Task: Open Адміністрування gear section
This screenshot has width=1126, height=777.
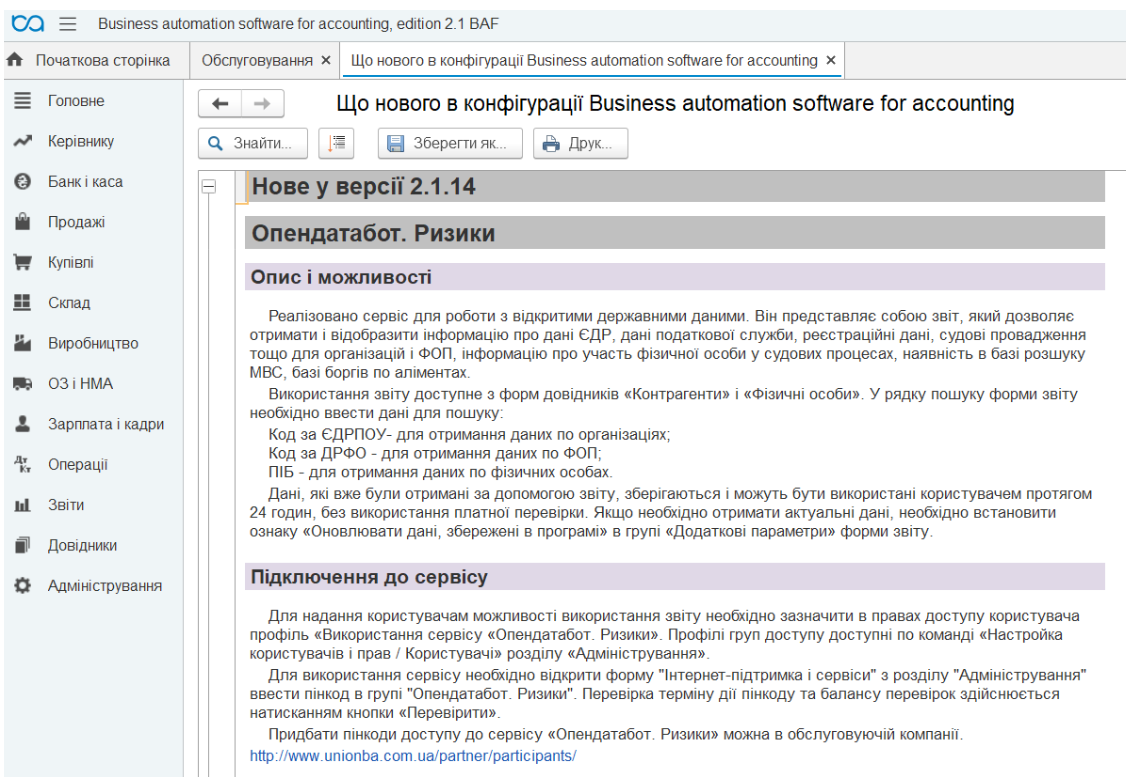Action: click(x=105, y=586)
